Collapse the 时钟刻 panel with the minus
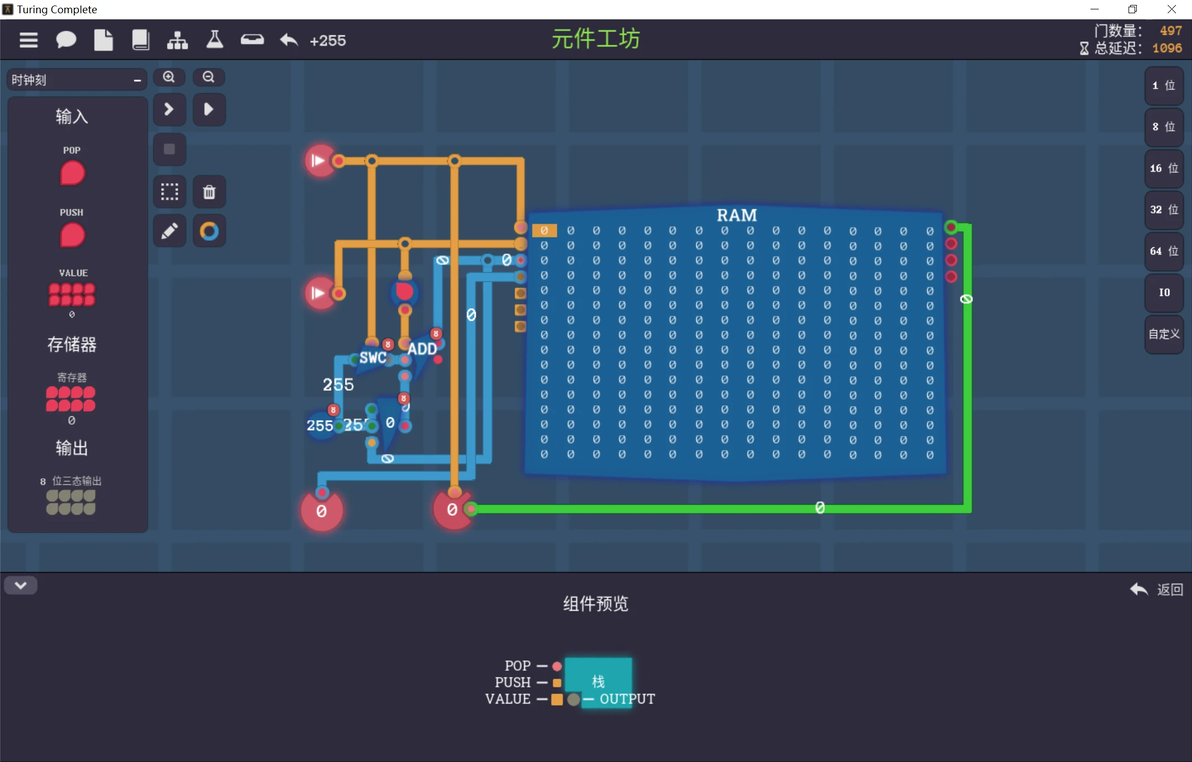This screenshot has width=1192, height=762. (138, 80)
